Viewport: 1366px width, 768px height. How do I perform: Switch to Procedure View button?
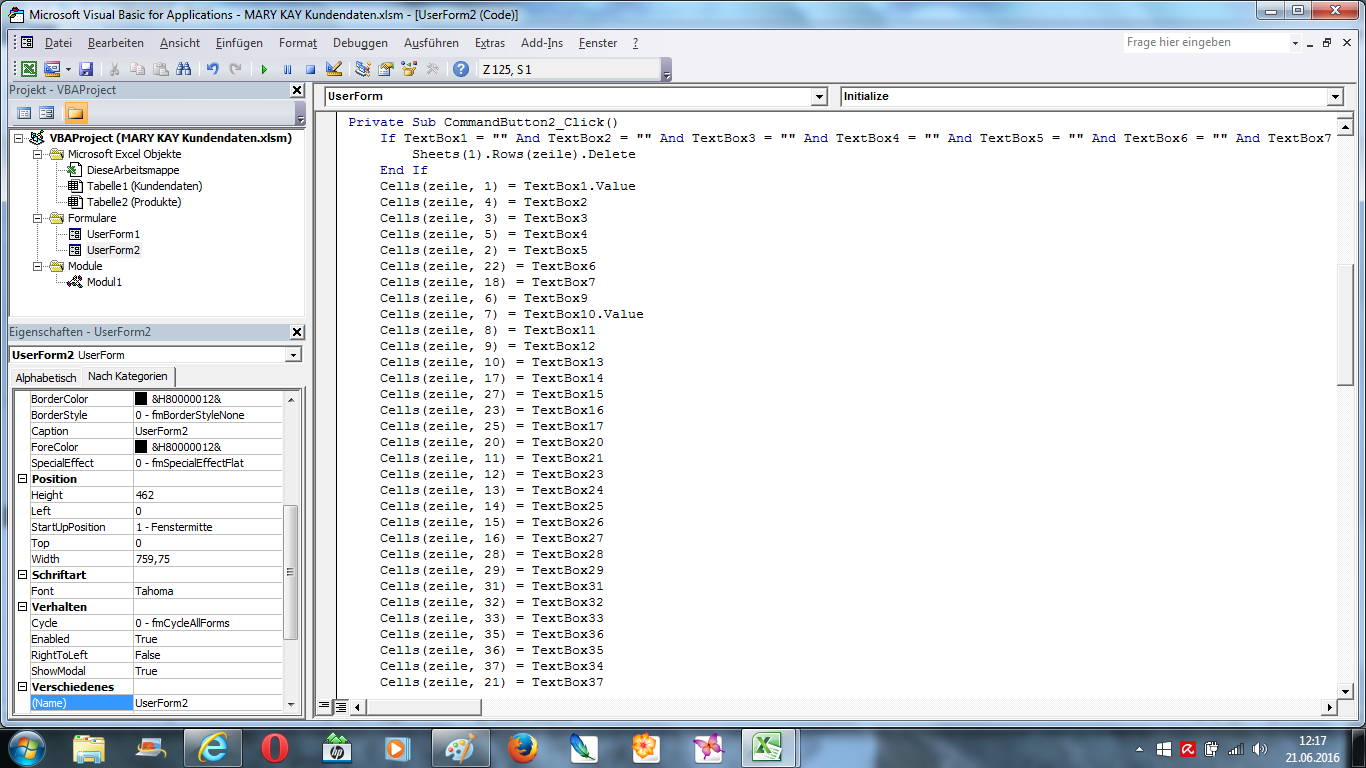(x=324, y=706)
